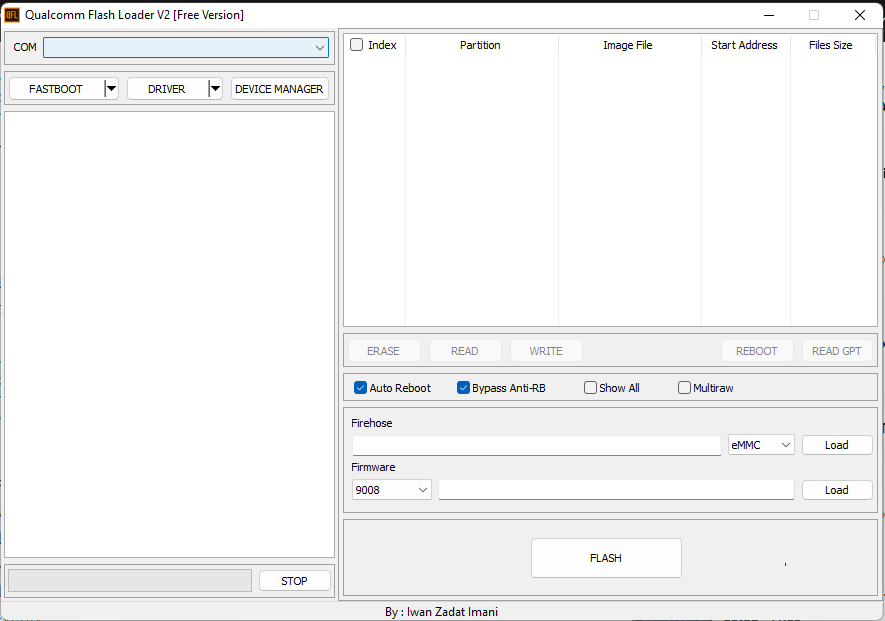Click the application icon in title bar
885x621 pixels.
13,14
